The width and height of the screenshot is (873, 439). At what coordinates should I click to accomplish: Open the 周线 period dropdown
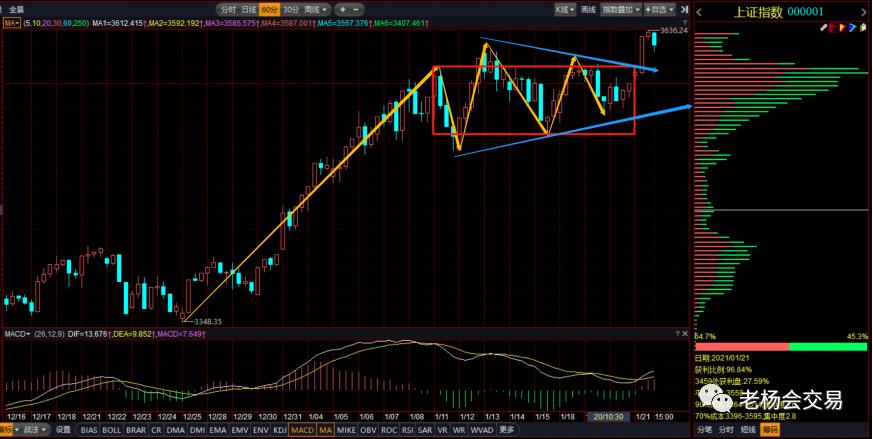(316, 9)
